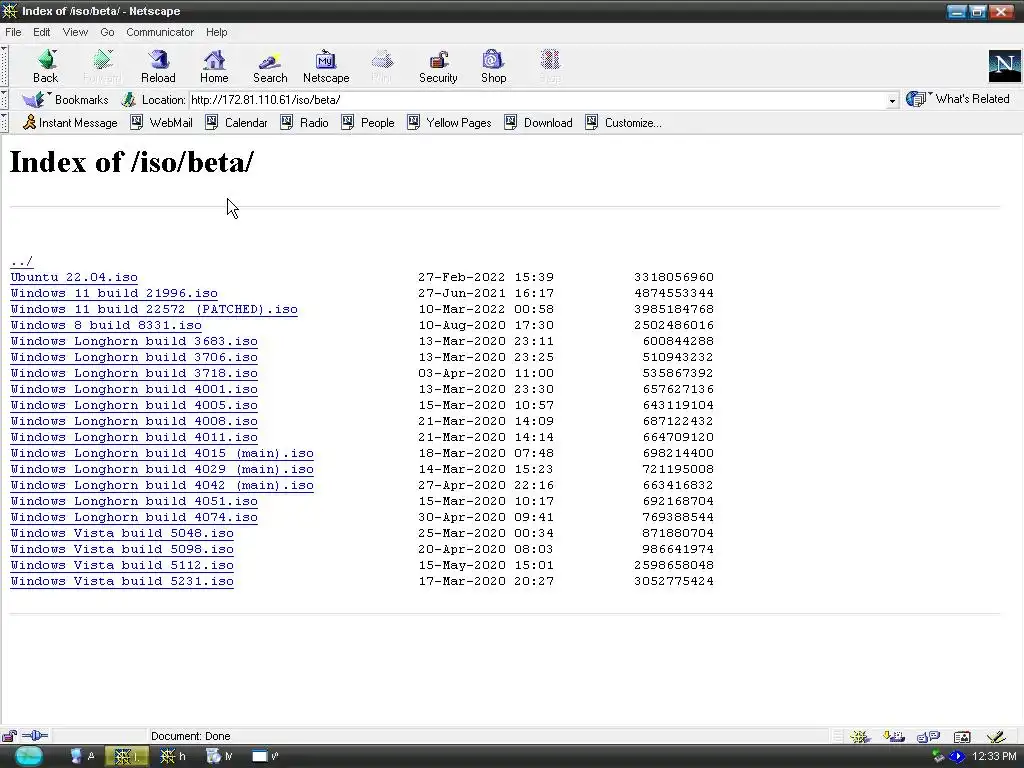
Task: Follow the ../ parent directory link
Action: tap(22, 261)
